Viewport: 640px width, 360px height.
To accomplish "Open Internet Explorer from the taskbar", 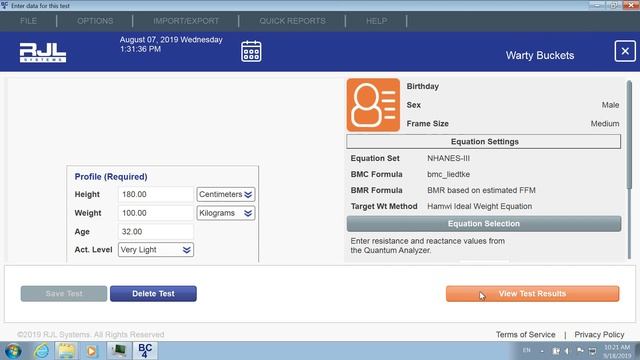I will [41, 351].
